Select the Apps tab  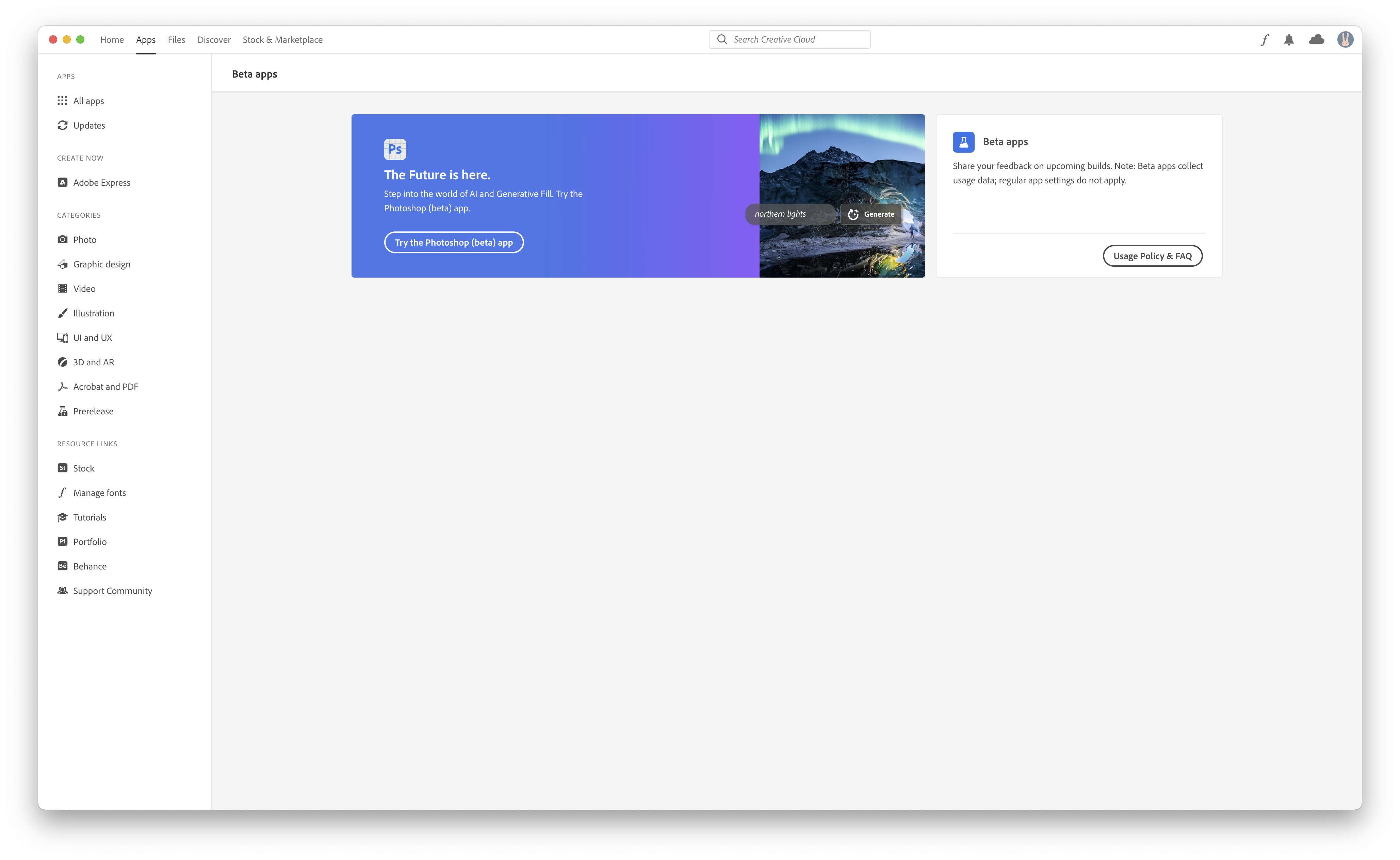146,40
